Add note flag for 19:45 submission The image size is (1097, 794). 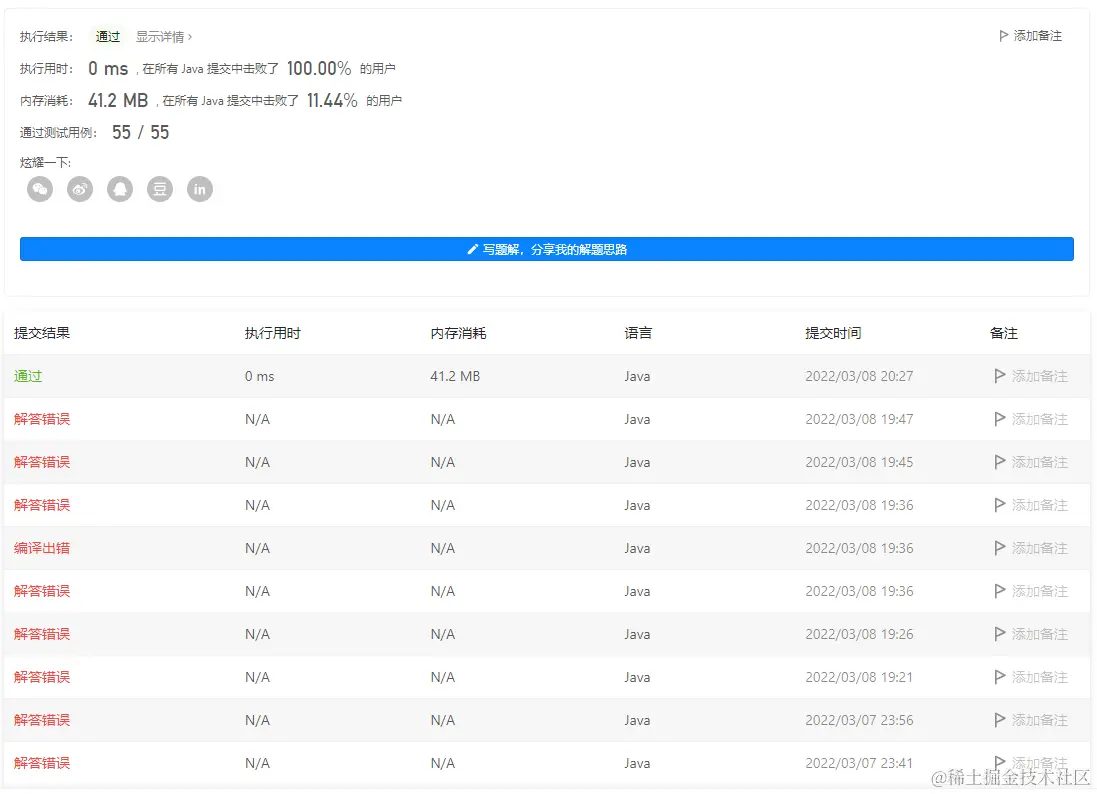point(1031,462)
